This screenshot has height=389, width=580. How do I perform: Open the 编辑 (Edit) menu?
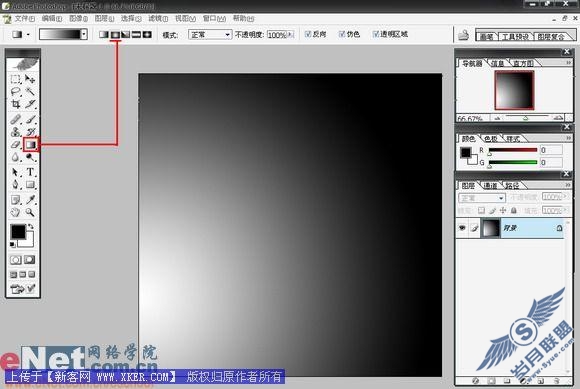52,18
